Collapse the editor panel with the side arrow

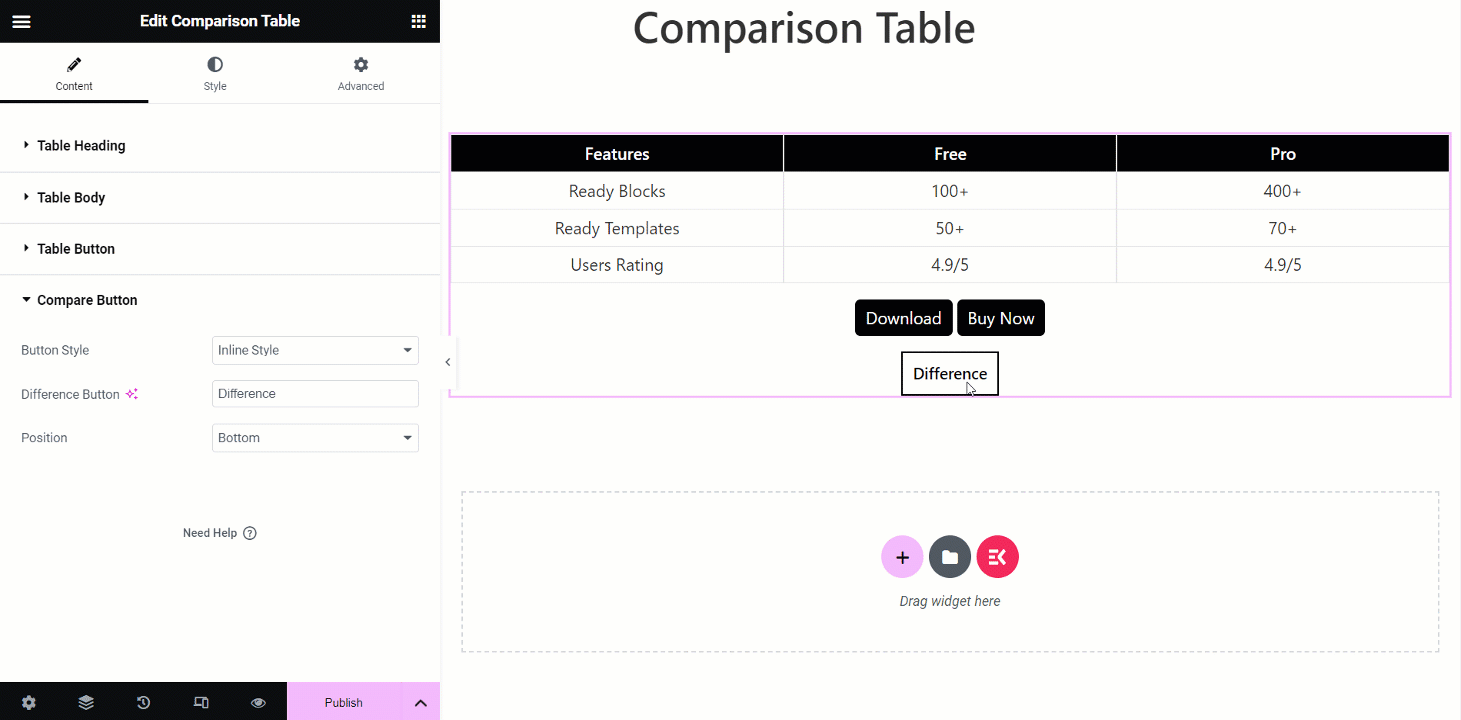[448, 362]
